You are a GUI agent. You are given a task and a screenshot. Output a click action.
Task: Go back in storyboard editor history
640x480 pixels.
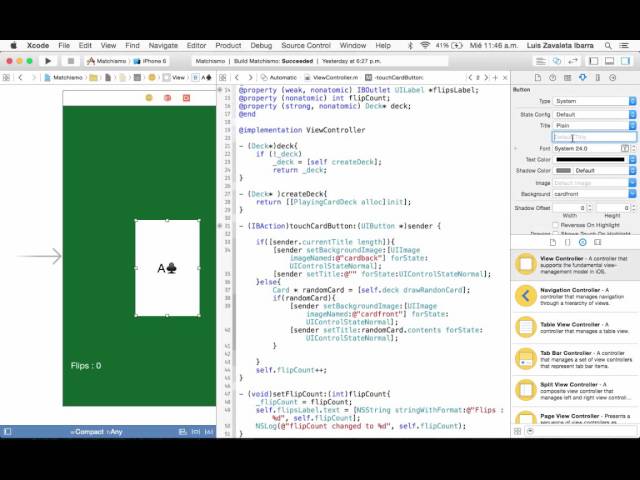tap(20, 78)
